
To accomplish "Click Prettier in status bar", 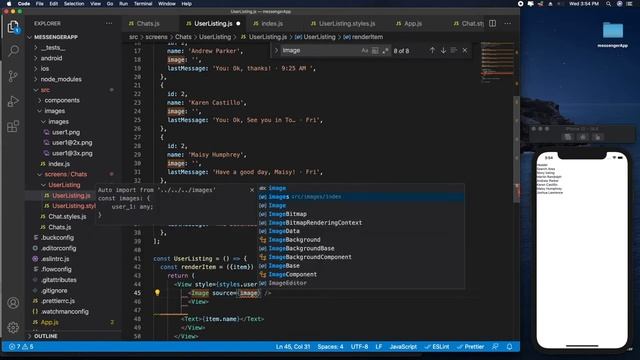I will tap(470, 347).
